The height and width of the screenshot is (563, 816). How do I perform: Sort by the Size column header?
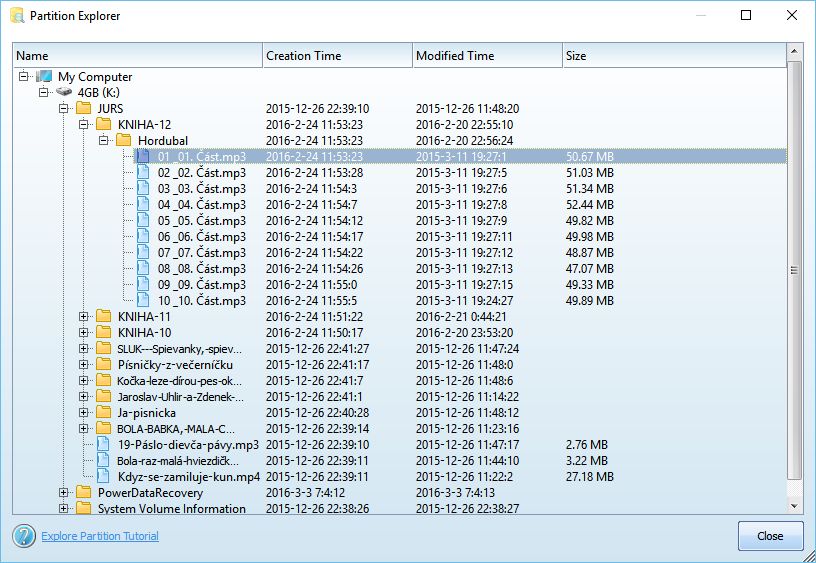click(674, 56)
